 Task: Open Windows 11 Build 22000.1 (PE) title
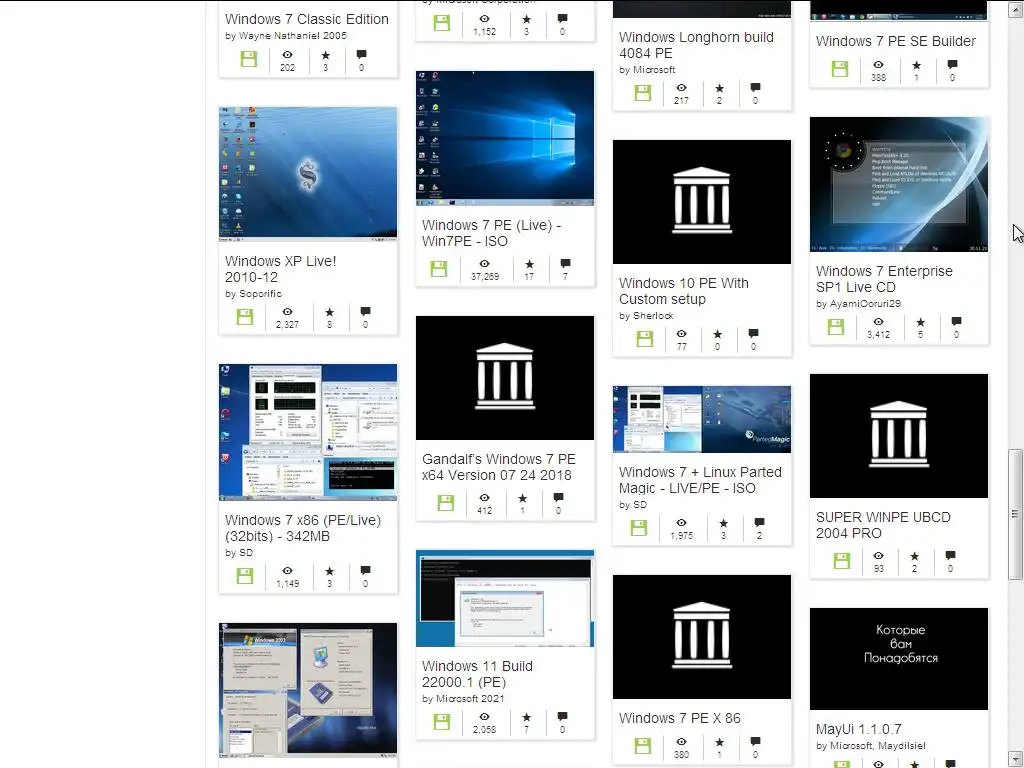pos(477,674)
